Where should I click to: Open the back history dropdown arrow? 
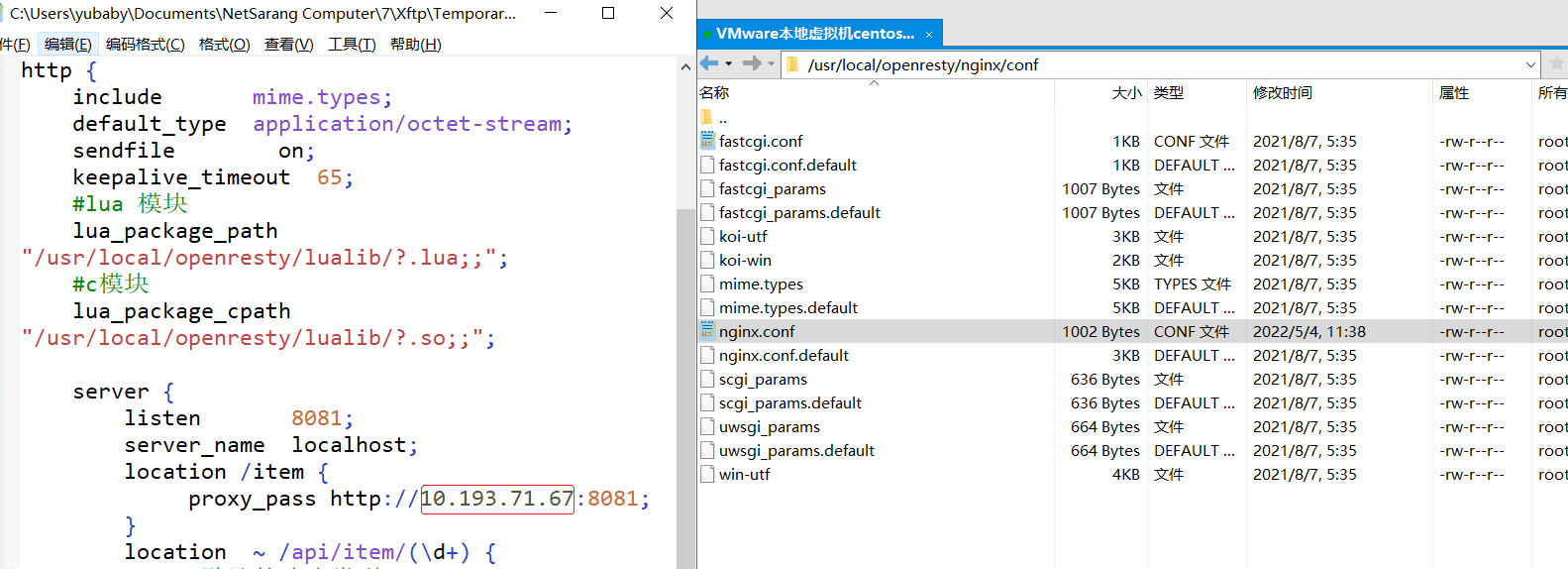tap(729, 63)
